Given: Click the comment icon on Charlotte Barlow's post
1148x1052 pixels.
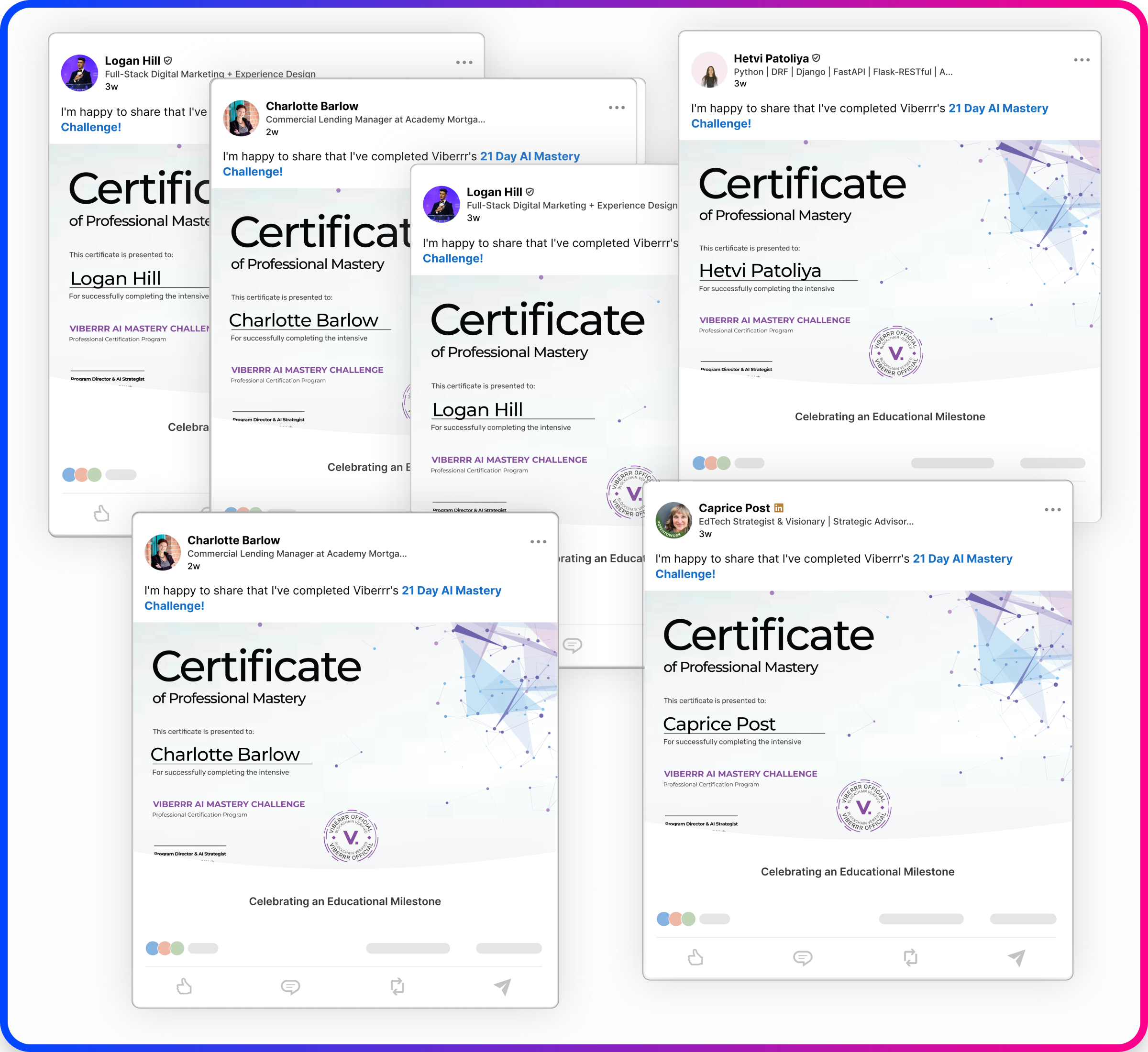Looking at the screenshot, I should (x=290, y=986).
